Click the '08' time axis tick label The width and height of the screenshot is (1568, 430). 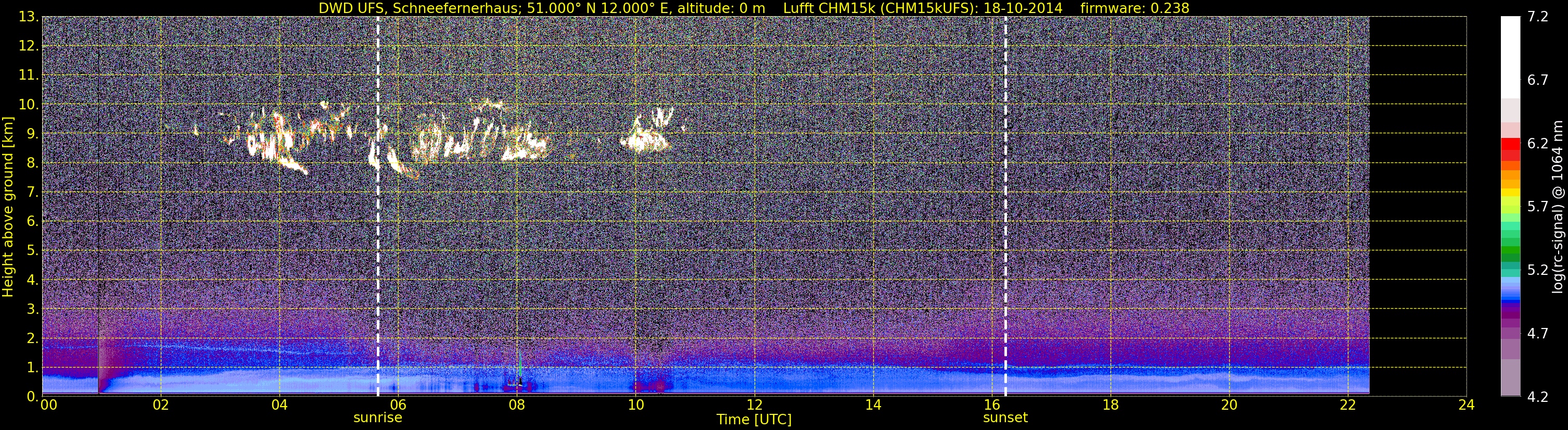517,405
